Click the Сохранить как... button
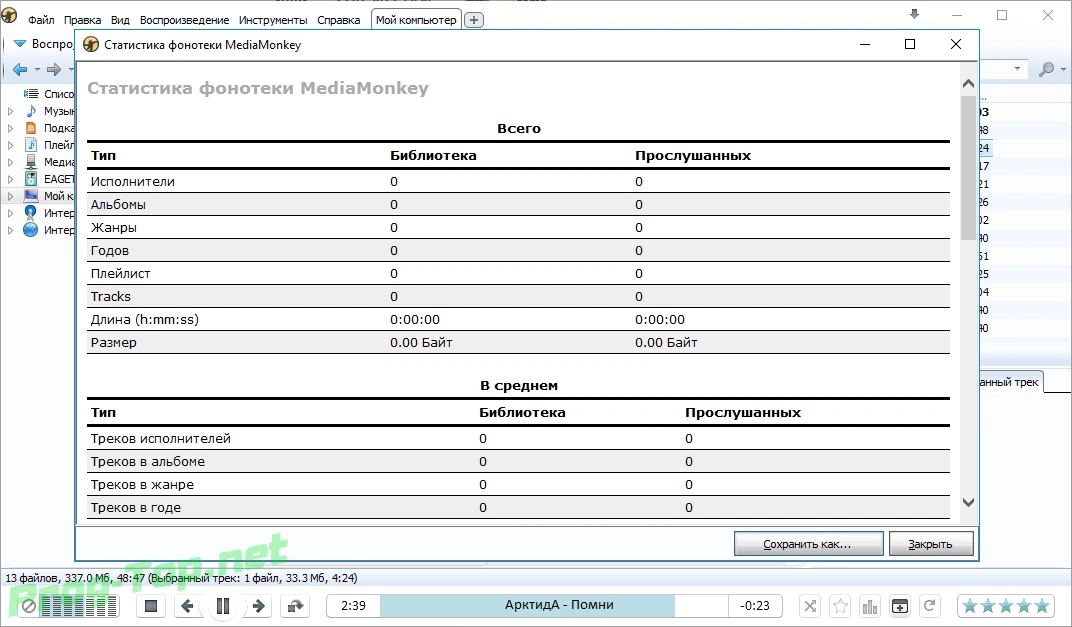This screenshot has width=1072, height=627. tap(808, 544)
